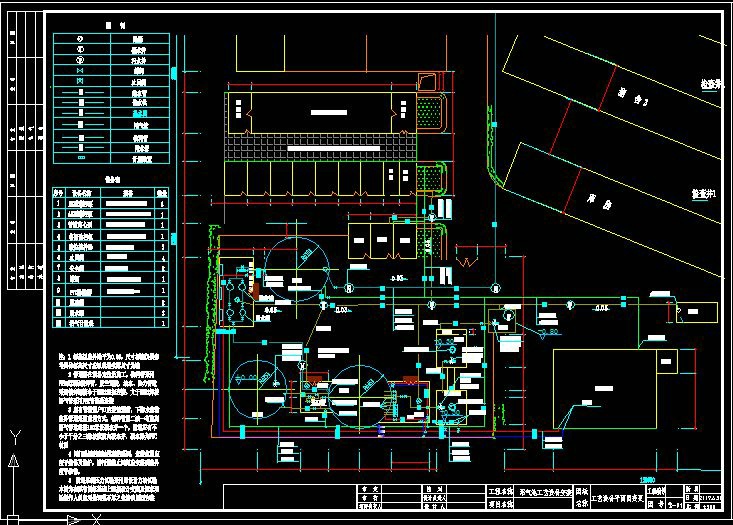Select the dashed rectangle symbol in the last legend row
733x525 pixels.
81,158
